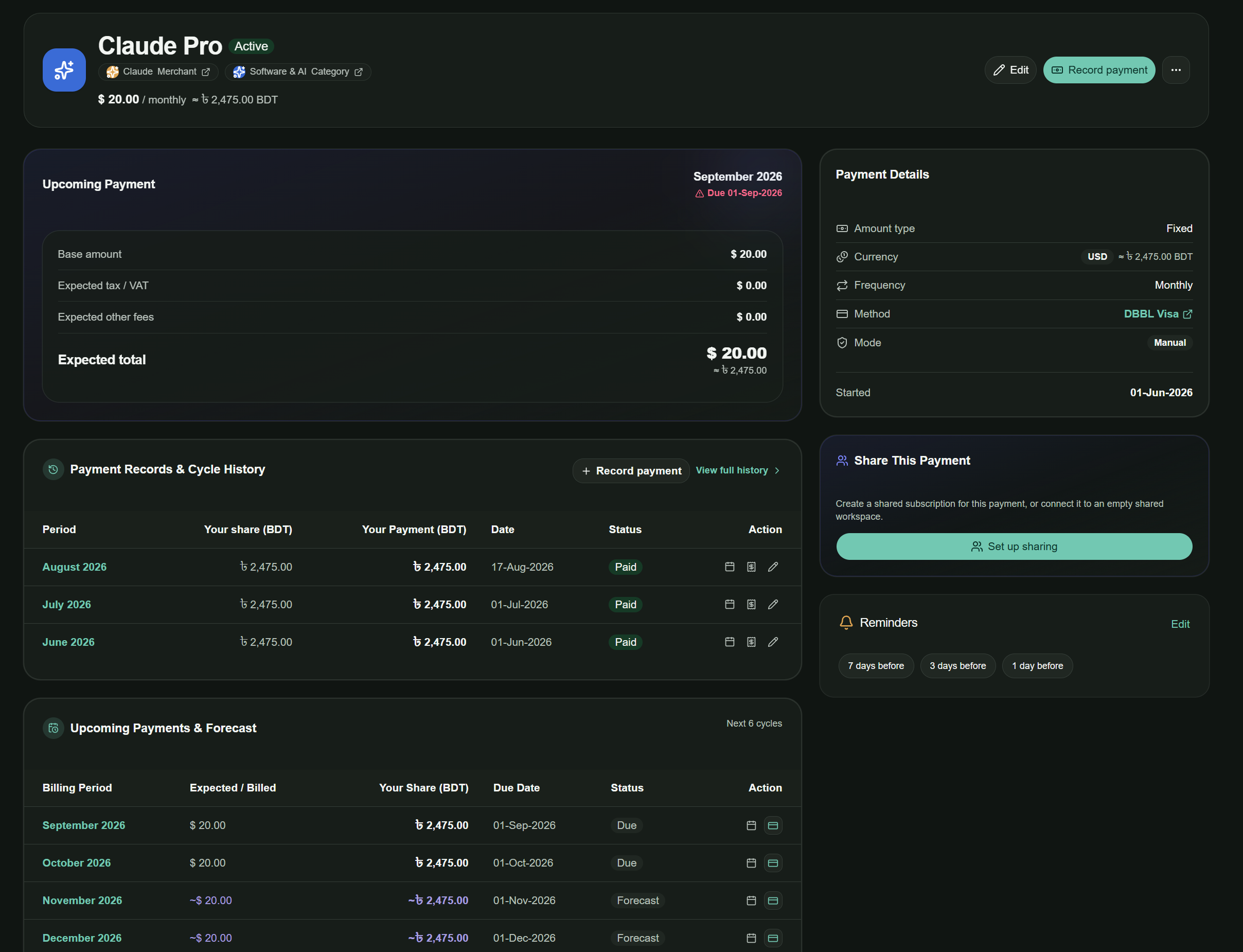
Task: Click the Share This Payment people icon
Action: [x=842, y=461]
